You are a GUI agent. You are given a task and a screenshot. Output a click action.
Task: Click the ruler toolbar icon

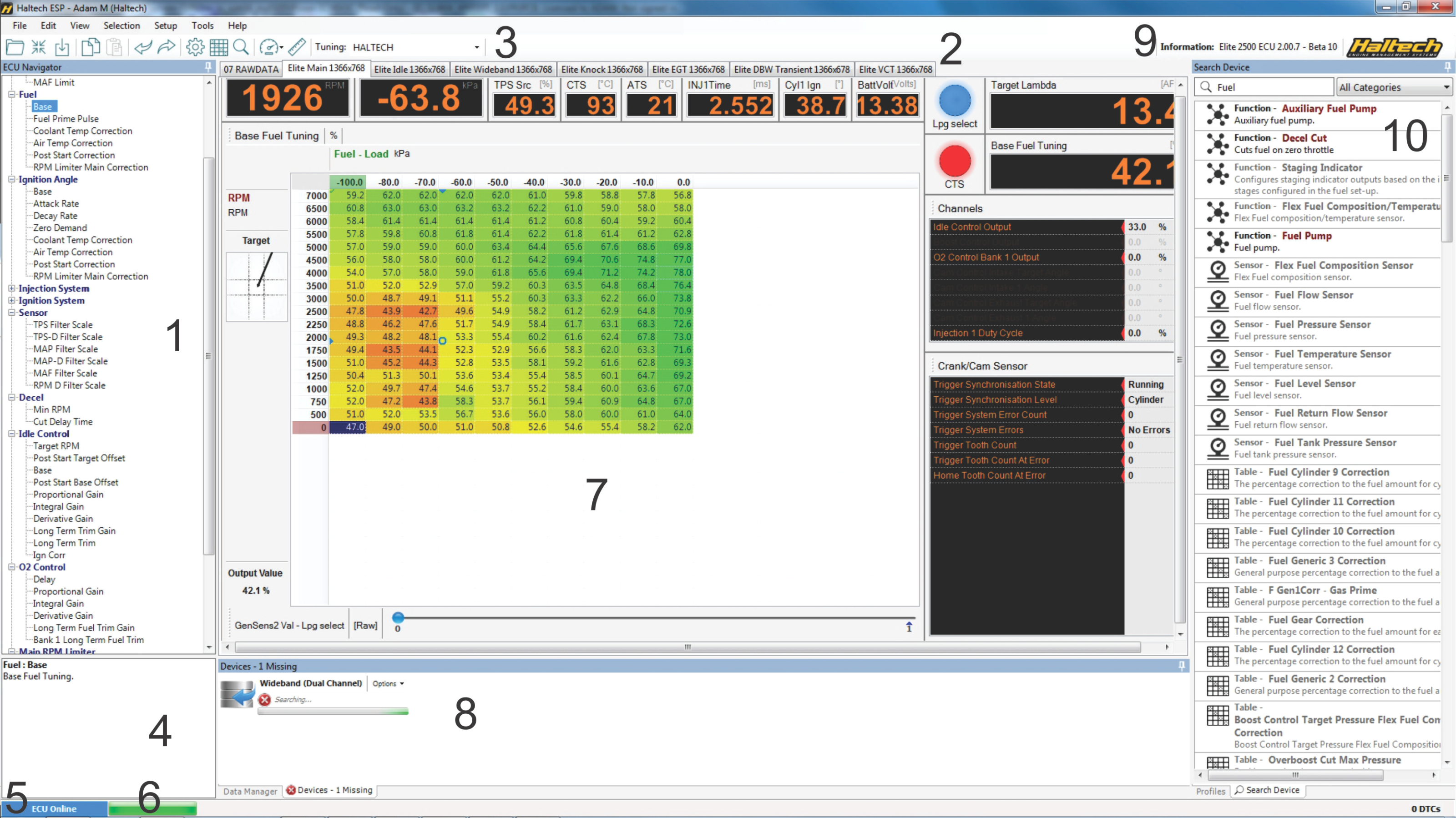click(x=297, y=47)
